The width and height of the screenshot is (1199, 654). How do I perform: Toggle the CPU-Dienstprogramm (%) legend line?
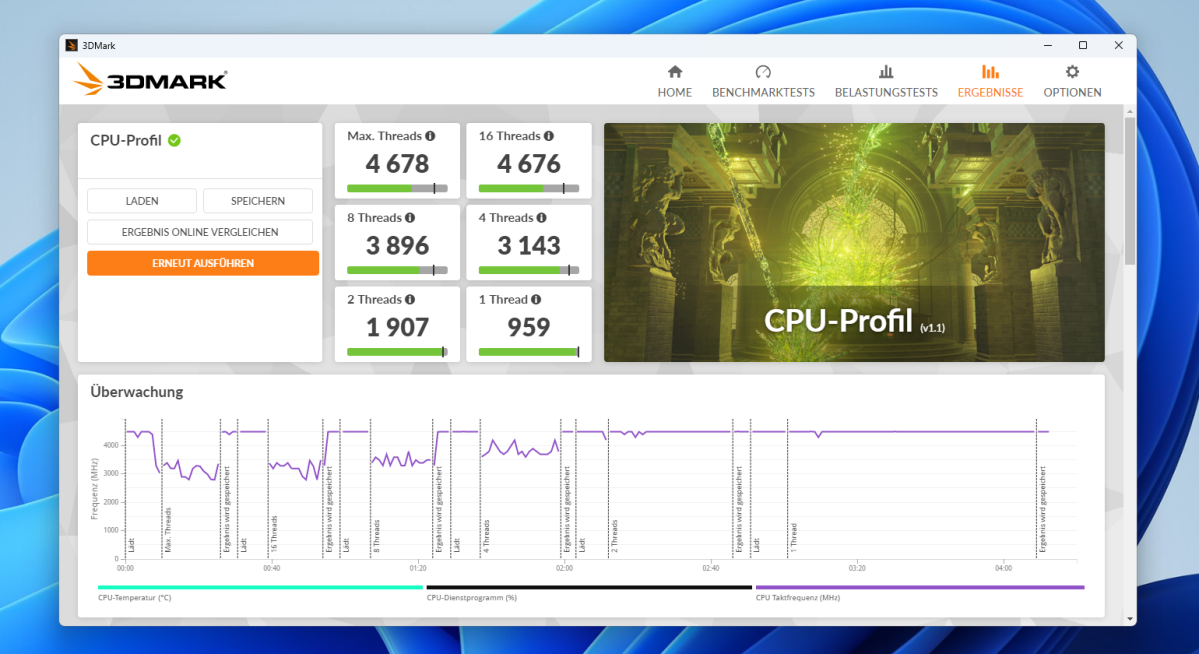[x=589, y=587]
